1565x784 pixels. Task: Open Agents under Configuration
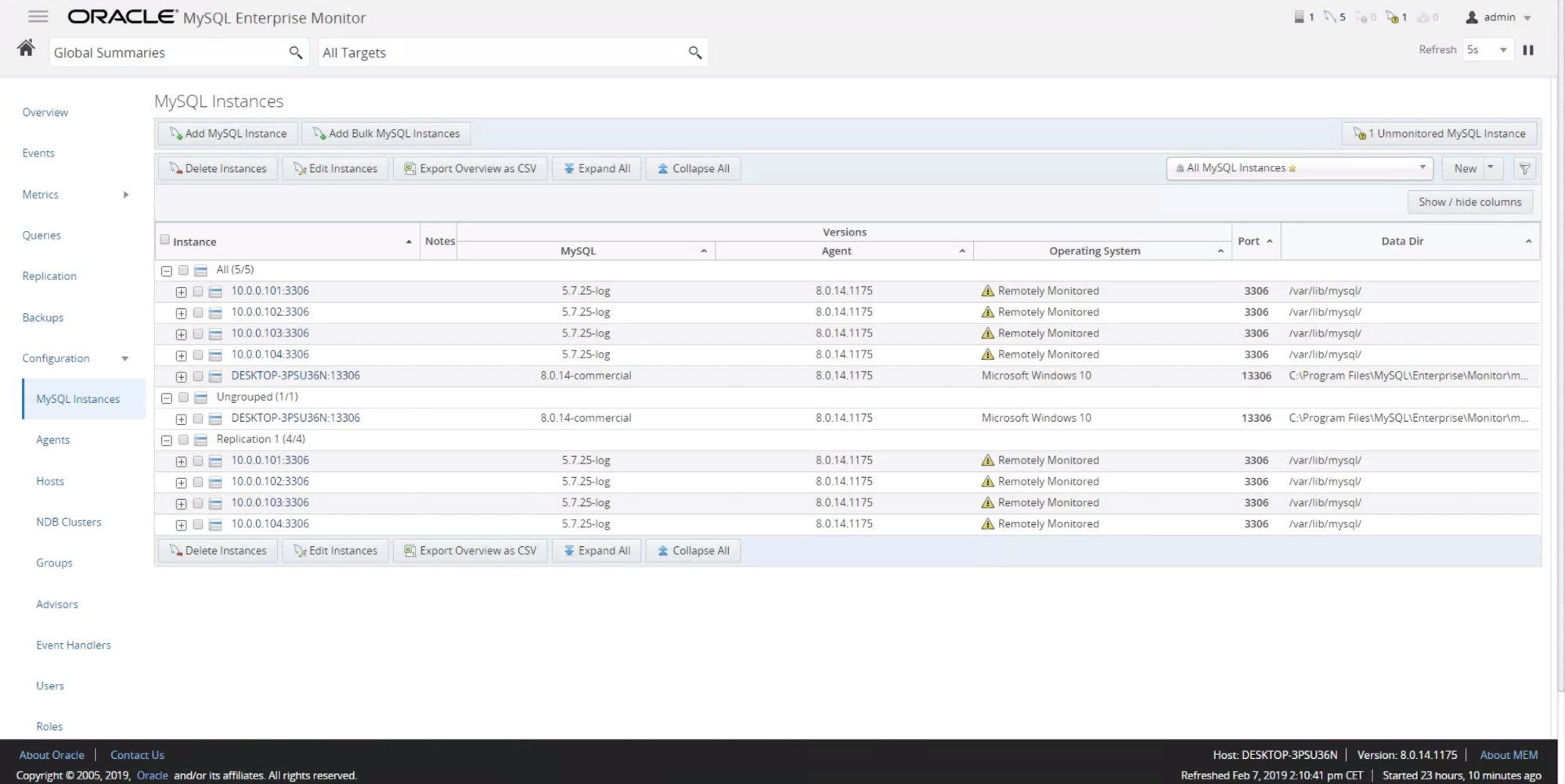(x=52, y=440)
